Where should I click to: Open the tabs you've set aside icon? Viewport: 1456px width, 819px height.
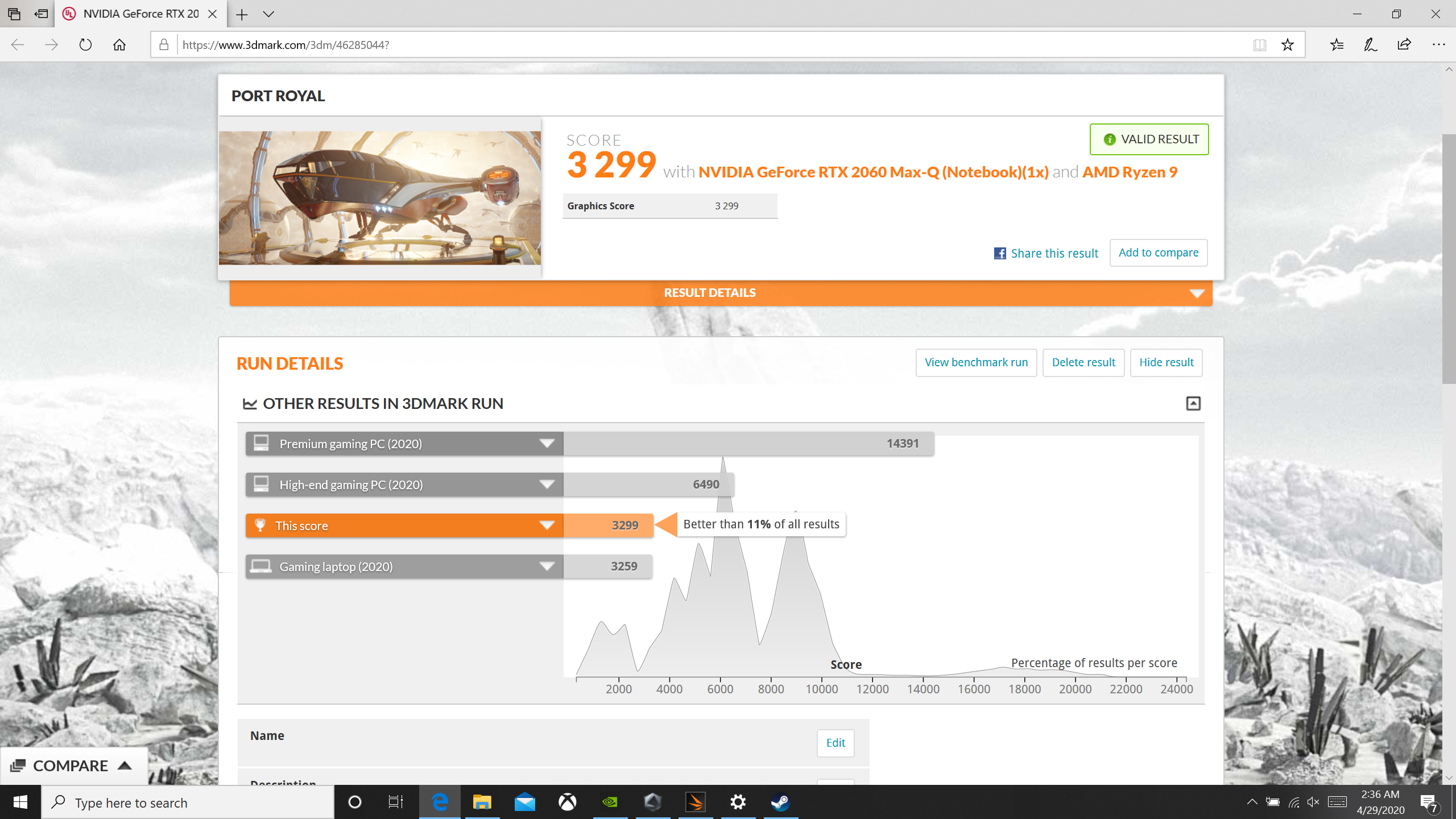[14, 14]
